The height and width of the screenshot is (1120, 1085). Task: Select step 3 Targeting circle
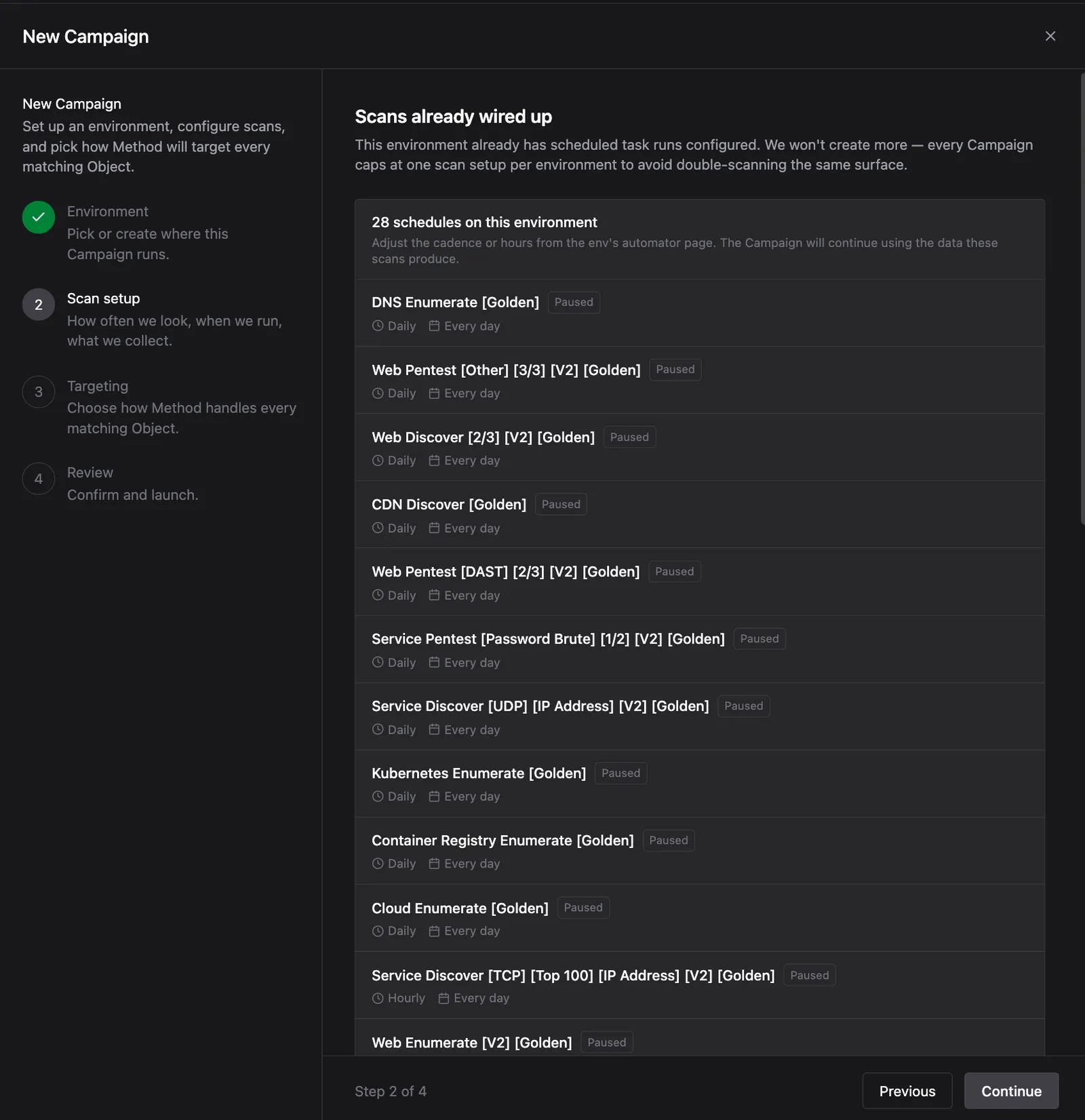pos(39,391)
